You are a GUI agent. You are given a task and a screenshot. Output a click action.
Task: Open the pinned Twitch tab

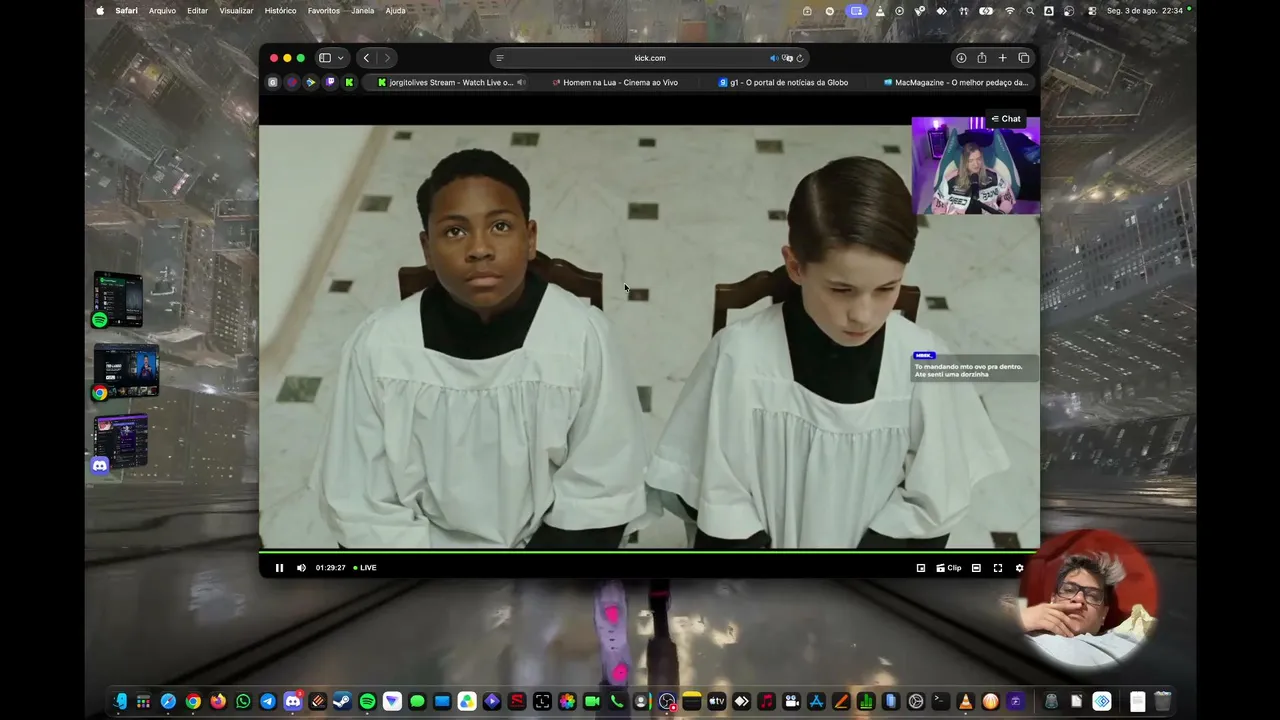pyautogui.click(x=330, y=83)
